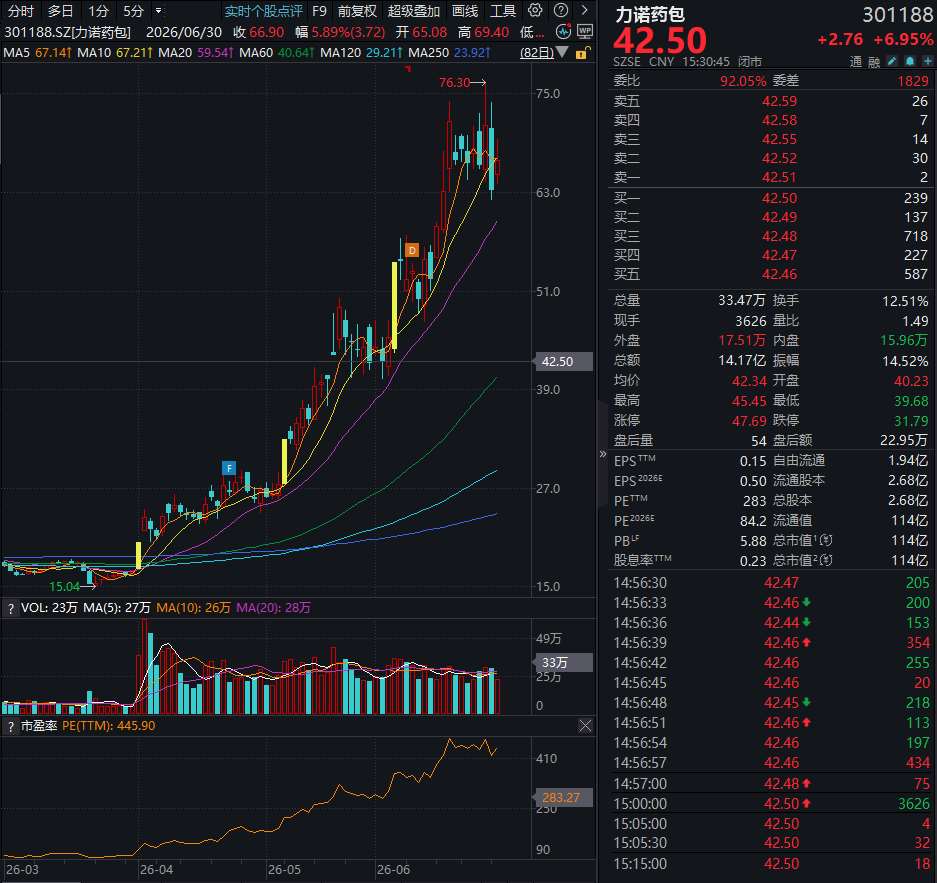
Task: Add stock with plus icon in quote header
Action: point(927,61)
